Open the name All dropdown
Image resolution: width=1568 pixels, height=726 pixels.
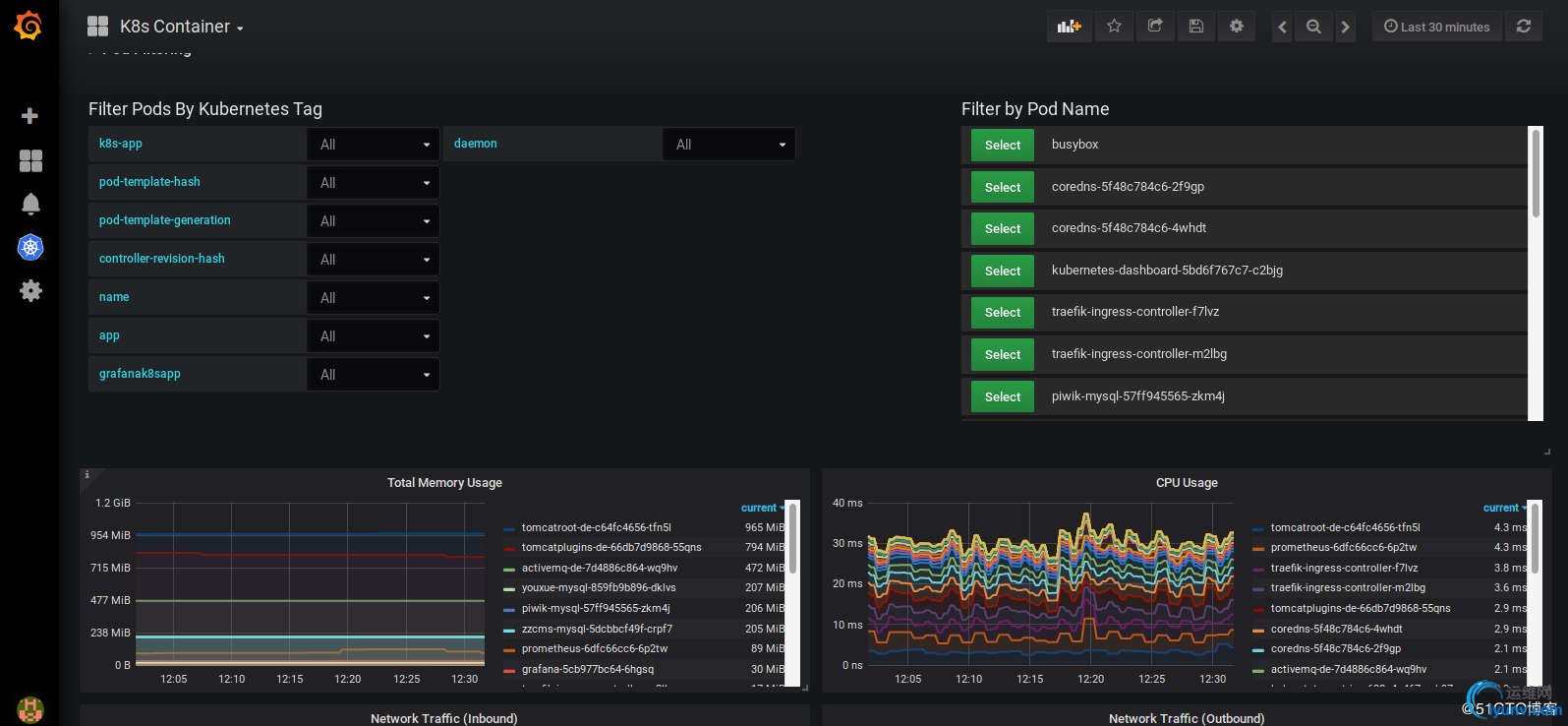click(373, 297)
